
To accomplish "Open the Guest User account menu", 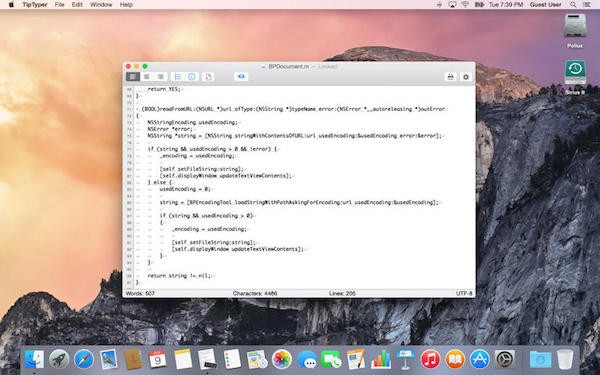I will click(545, 5).
